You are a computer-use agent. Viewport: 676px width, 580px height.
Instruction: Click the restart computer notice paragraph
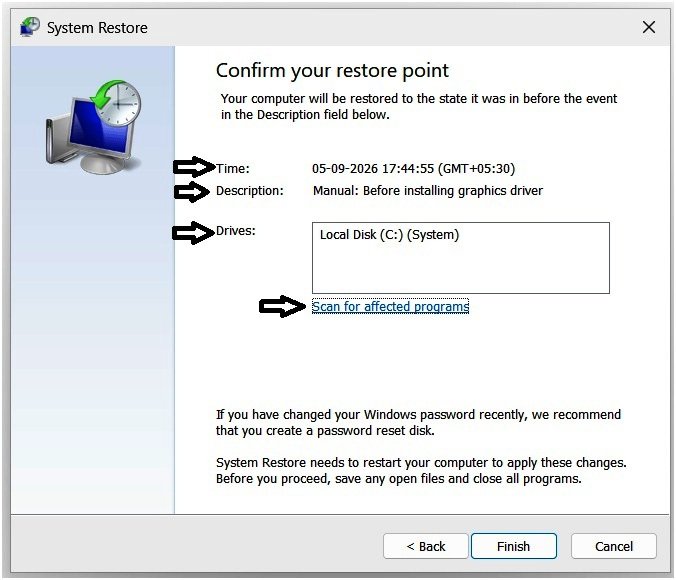421,470
